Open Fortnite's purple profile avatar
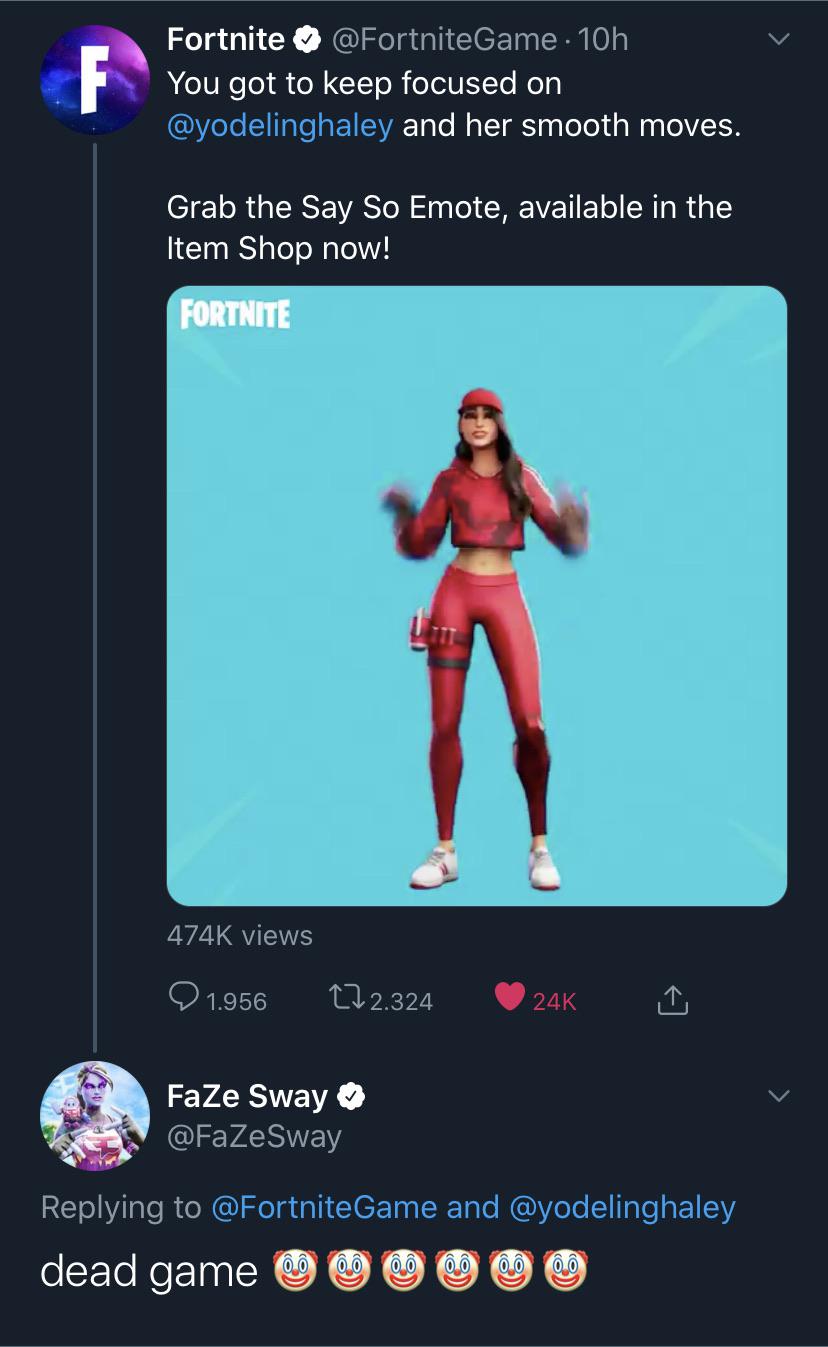The height and width of the screenshot is (1347, 828). click(x=95, y=80)
